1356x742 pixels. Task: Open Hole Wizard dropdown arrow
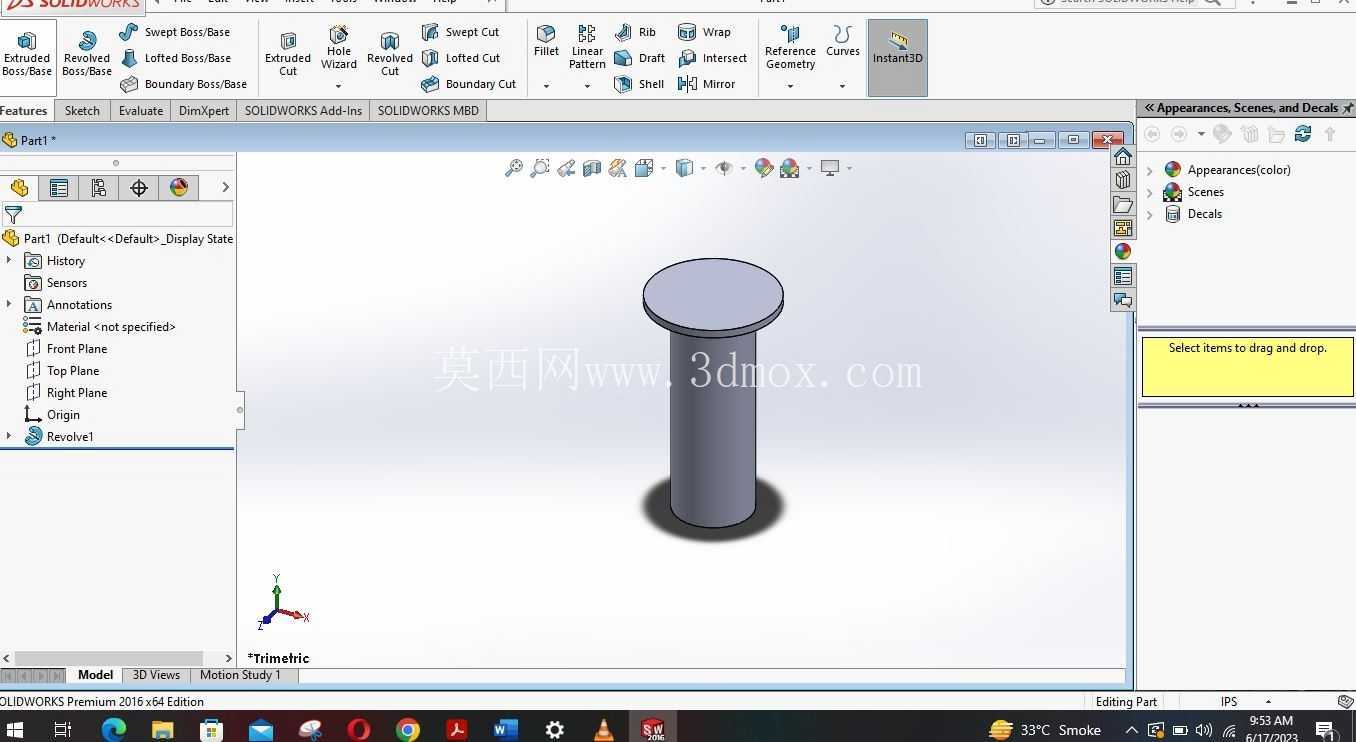click(339, 86)
